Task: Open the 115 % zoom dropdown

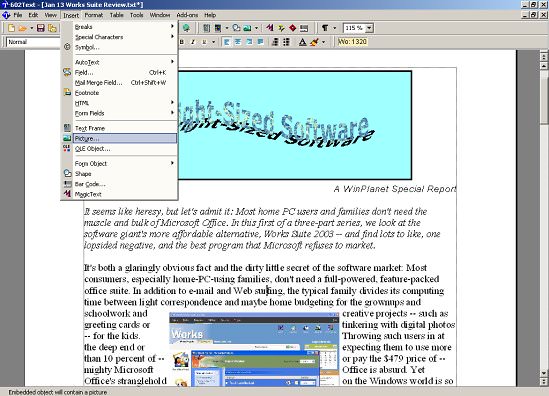Action: (369, 28)
